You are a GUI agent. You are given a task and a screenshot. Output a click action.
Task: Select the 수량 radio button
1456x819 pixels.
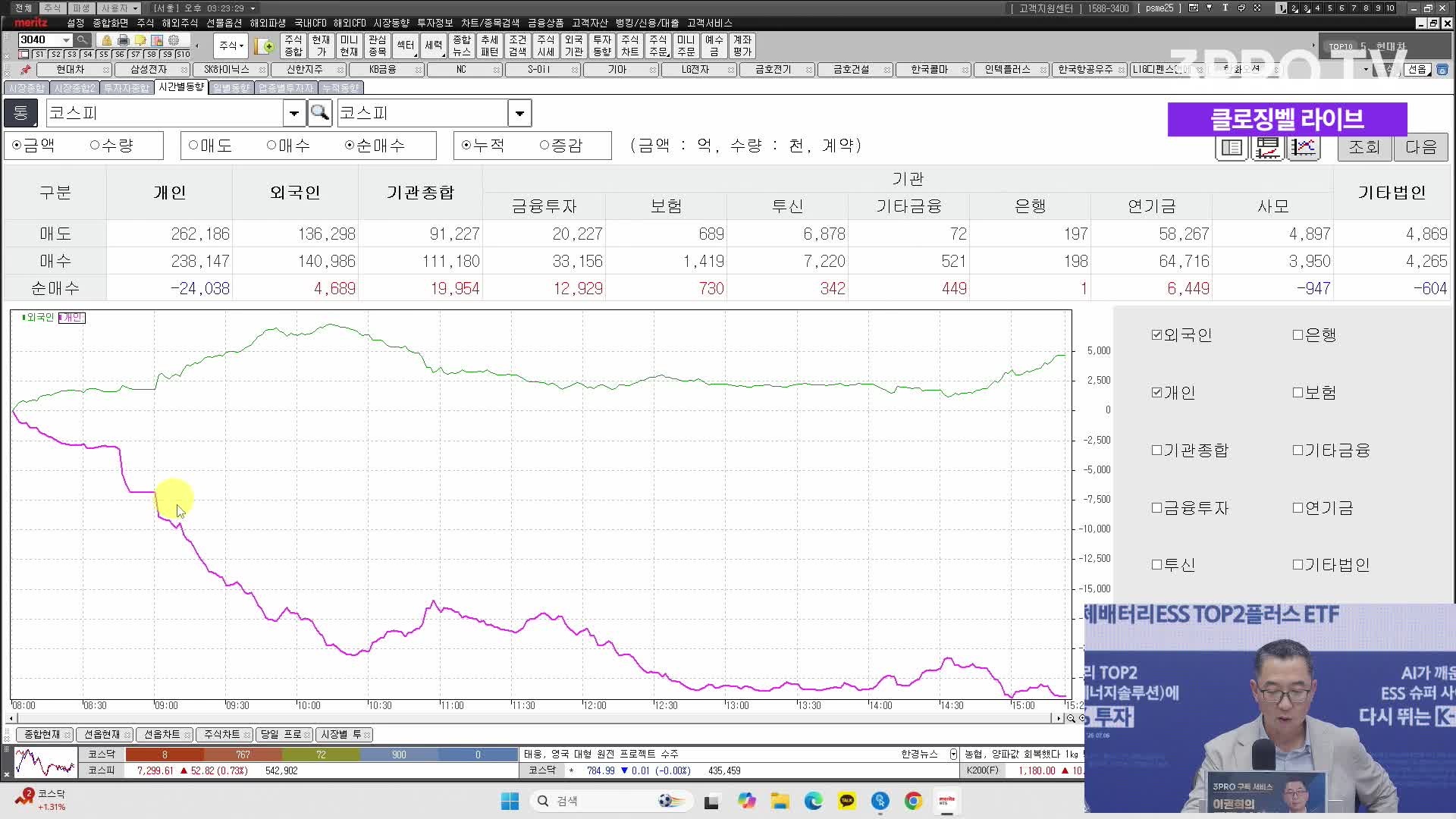pyautogui.click(x=95, y=145)
